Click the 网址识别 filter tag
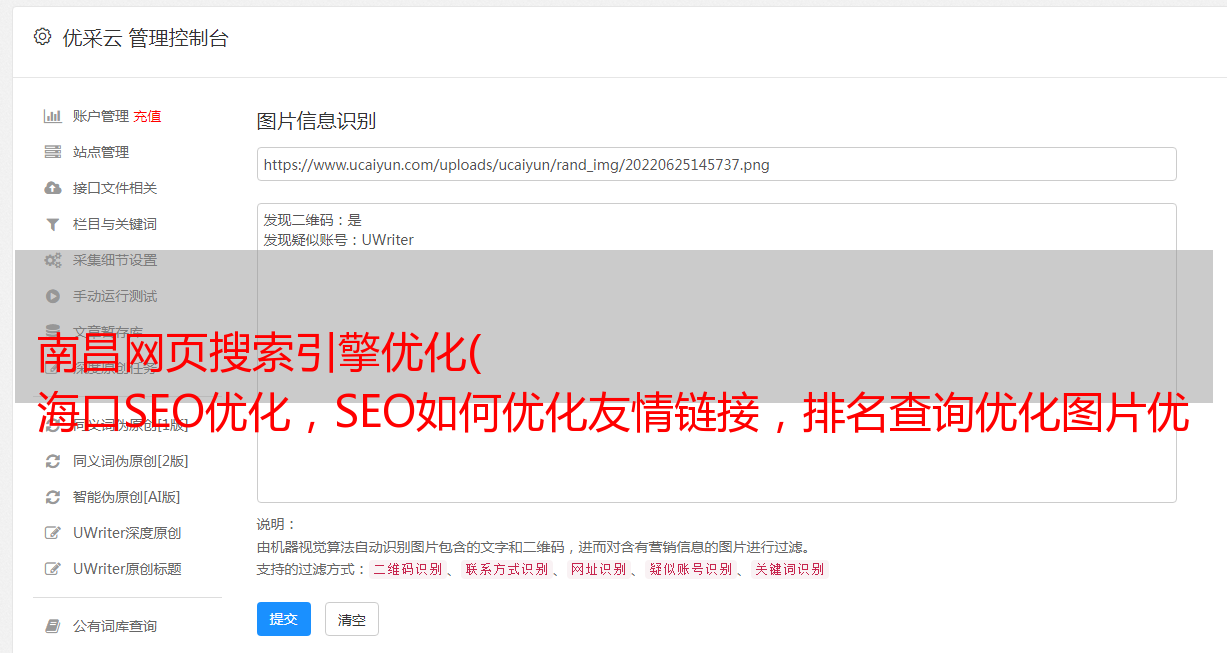 tap(598, 569)
